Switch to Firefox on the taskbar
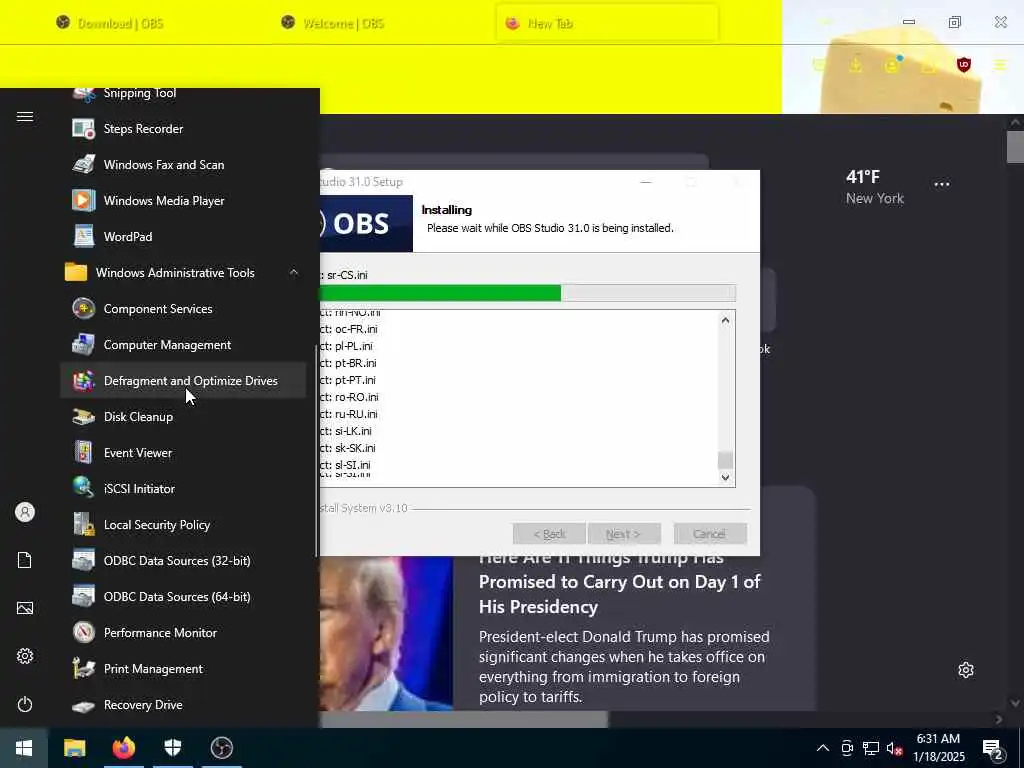 (123, 748)
